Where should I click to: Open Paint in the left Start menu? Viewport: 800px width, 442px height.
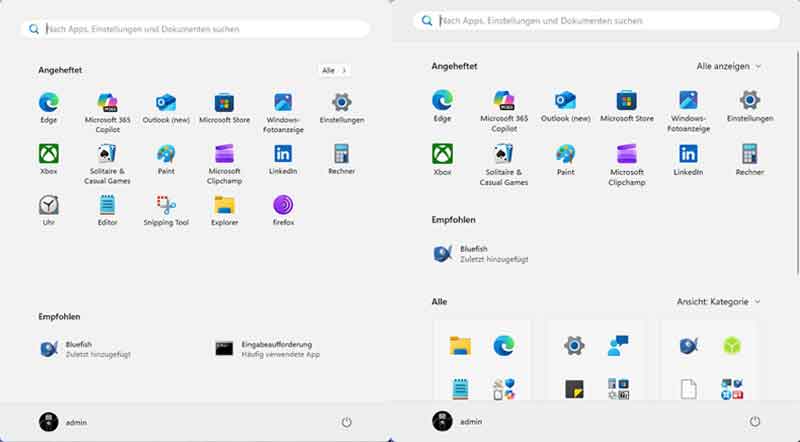pyautogui.click(x=166, y=160)
